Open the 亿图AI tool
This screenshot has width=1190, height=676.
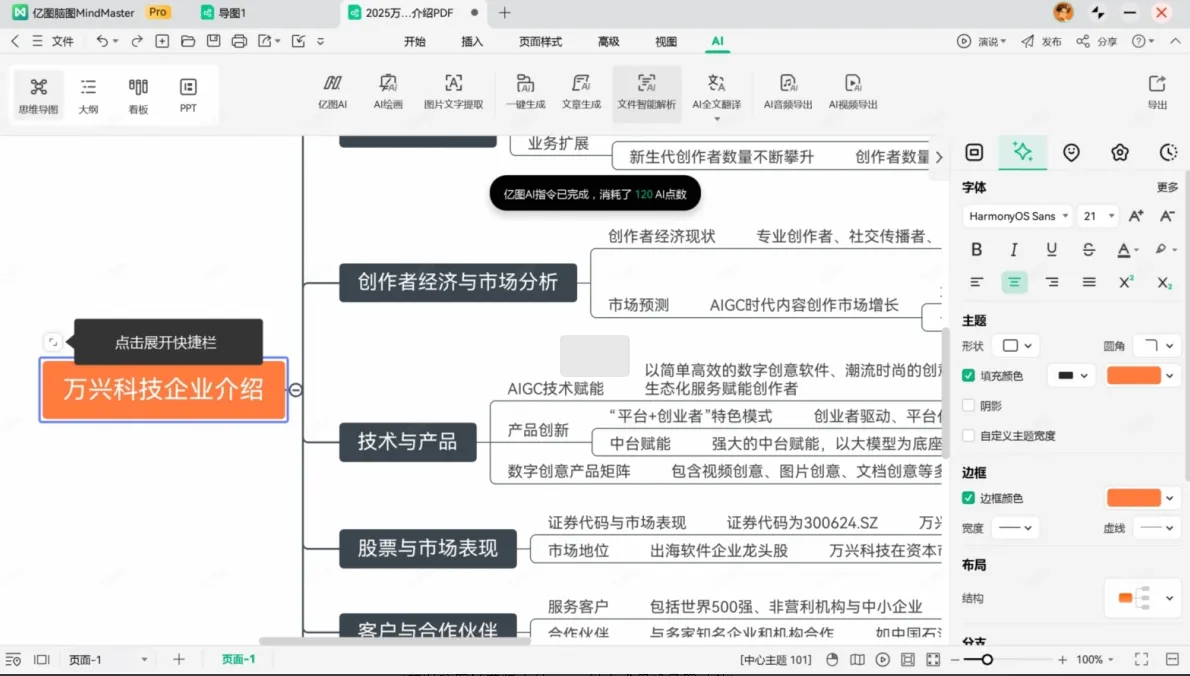point(332,93)
